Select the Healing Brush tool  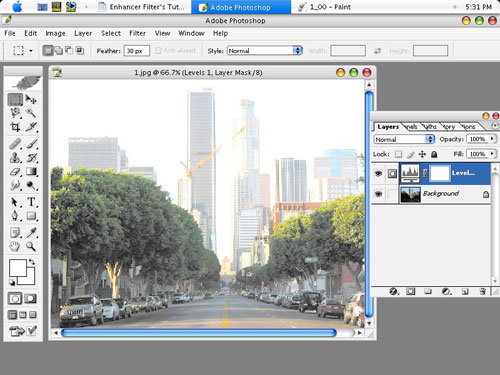click(15, 144)
